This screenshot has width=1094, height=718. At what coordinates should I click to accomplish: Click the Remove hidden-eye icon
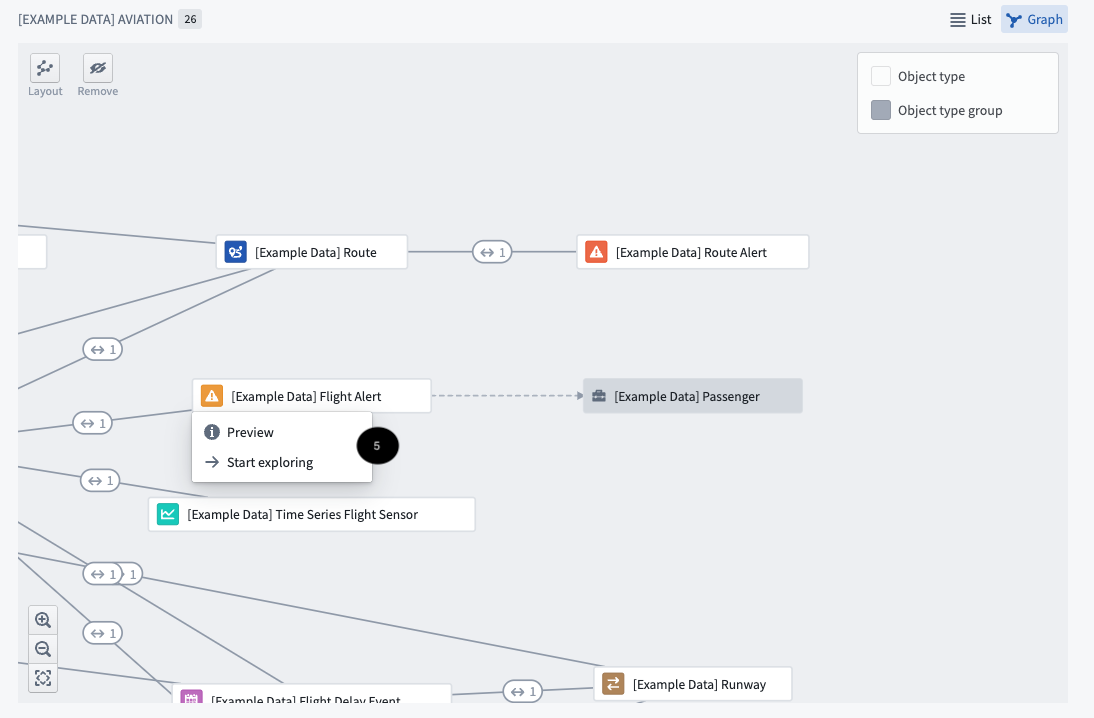[98, 68]
